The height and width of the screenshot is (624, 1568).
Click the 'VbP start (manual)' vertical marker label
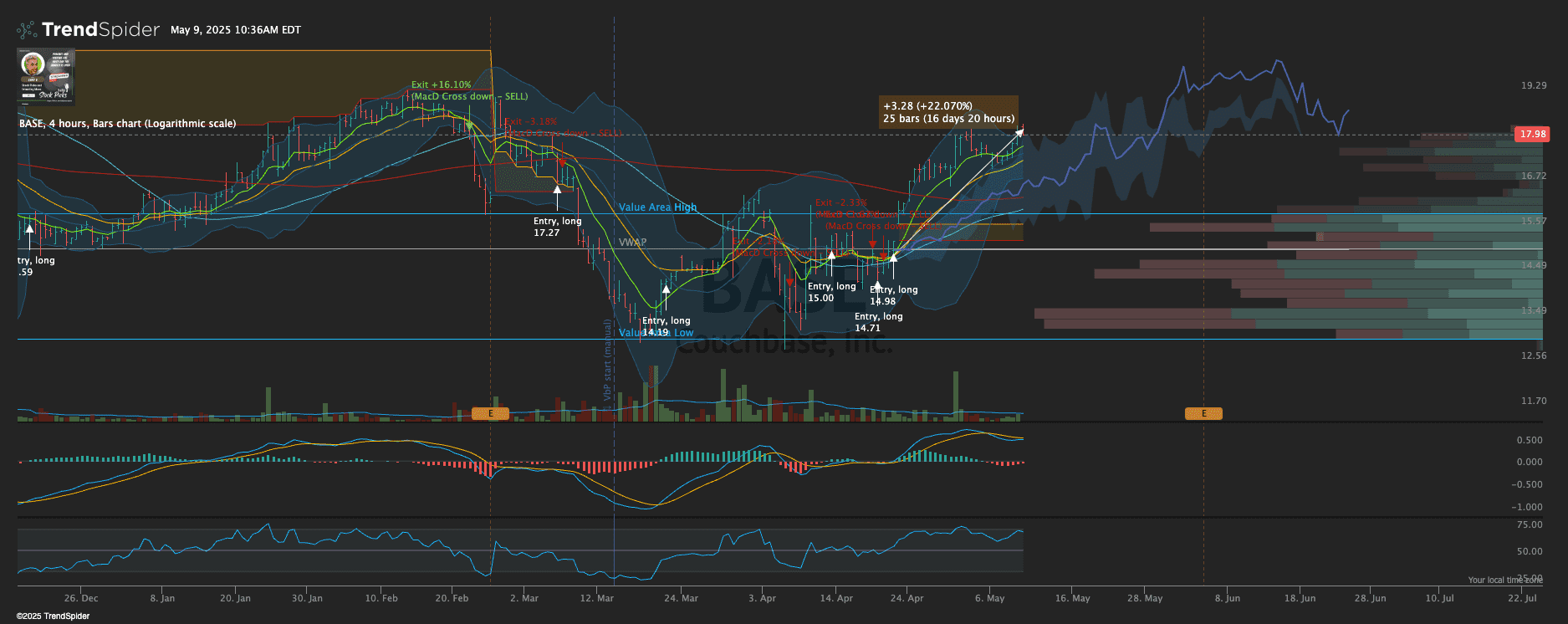coord(608,359)
